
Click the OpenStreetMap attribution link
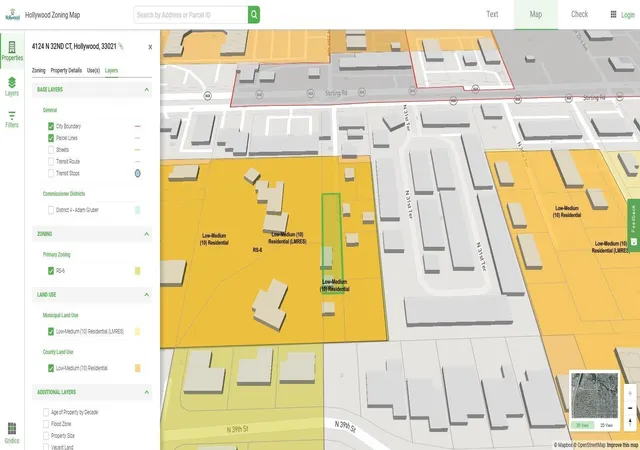pyautogui.click(x=589, y=445)
